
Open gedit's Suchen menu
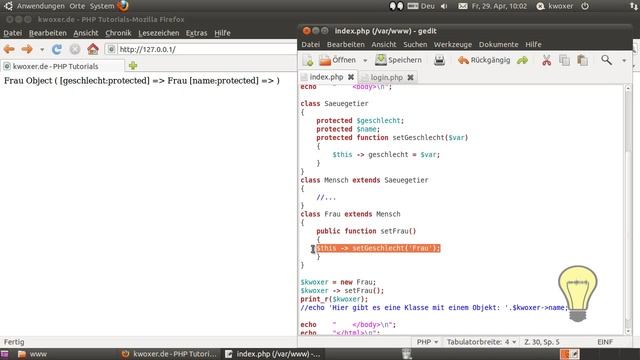tap(415, 44)
